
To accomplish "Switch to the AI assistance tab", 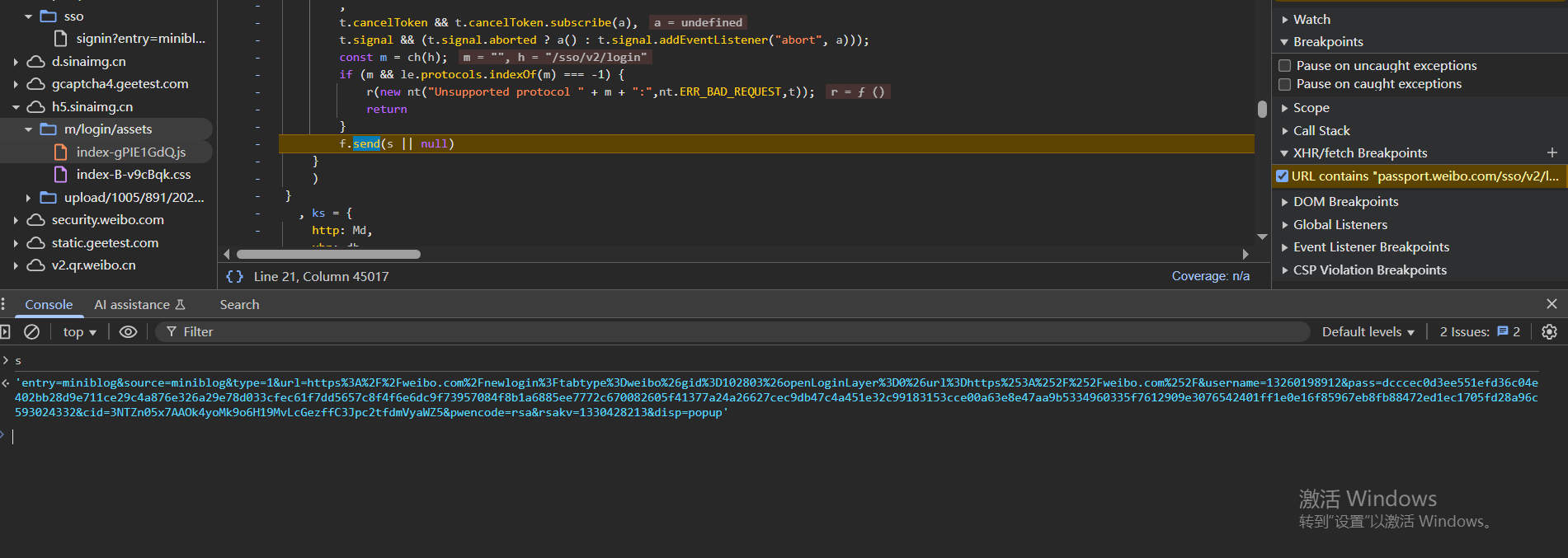I will coord(139,305).
